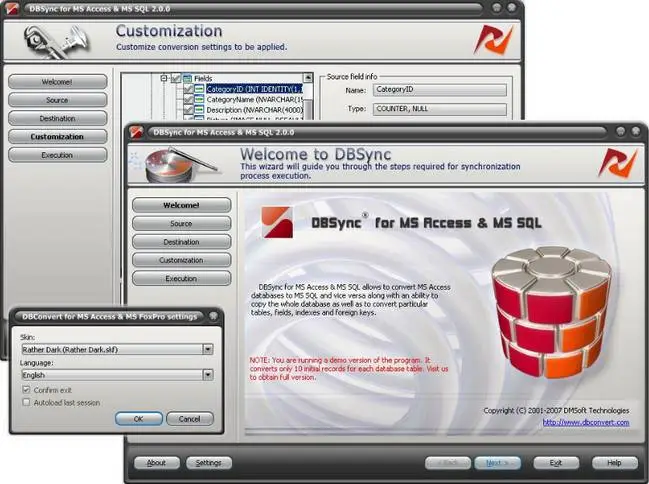Click the wrench tools icon in the Customization header
Image resolution: width=649 pixels, height=484 pixels.
point(57,41)
